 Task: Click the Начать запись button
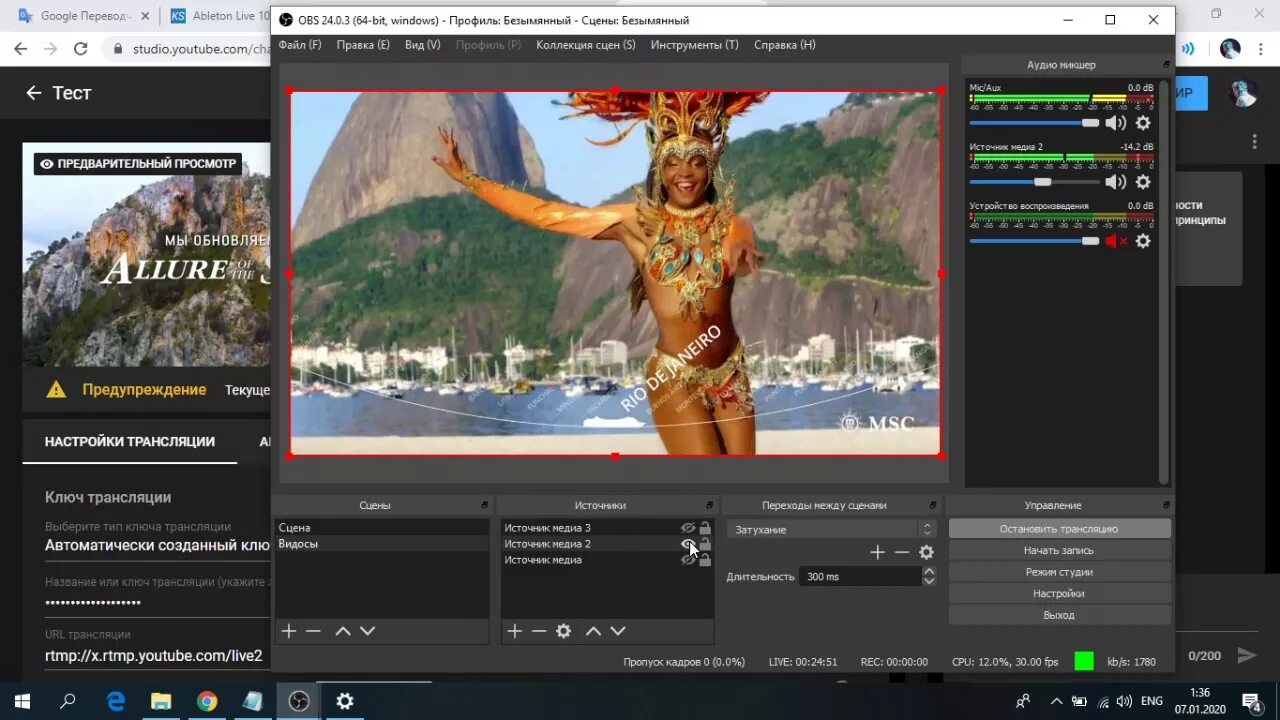coord(1059,550)
